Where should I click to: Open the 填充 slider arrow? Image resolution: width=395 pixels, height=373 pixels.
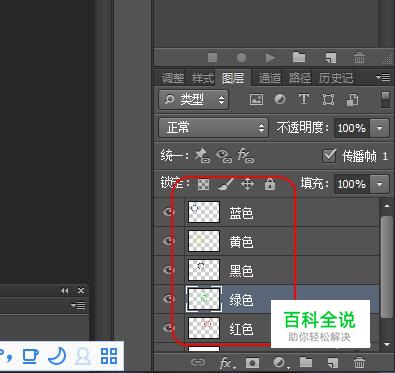tap(379, 184)
